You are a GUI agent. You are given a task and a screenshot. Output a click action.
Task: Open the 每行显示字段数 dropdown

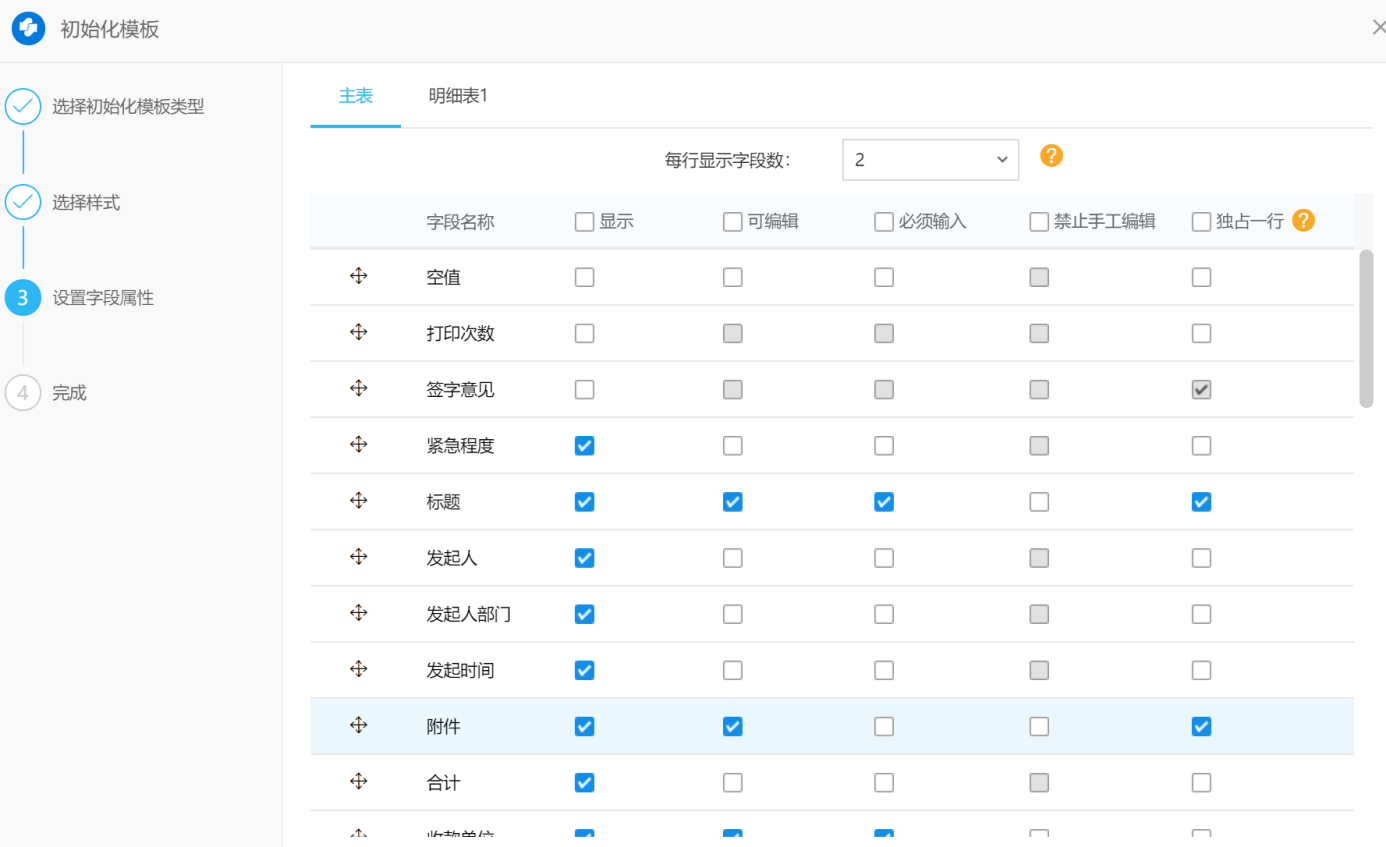pyautogui.click(x=930, y=160)
